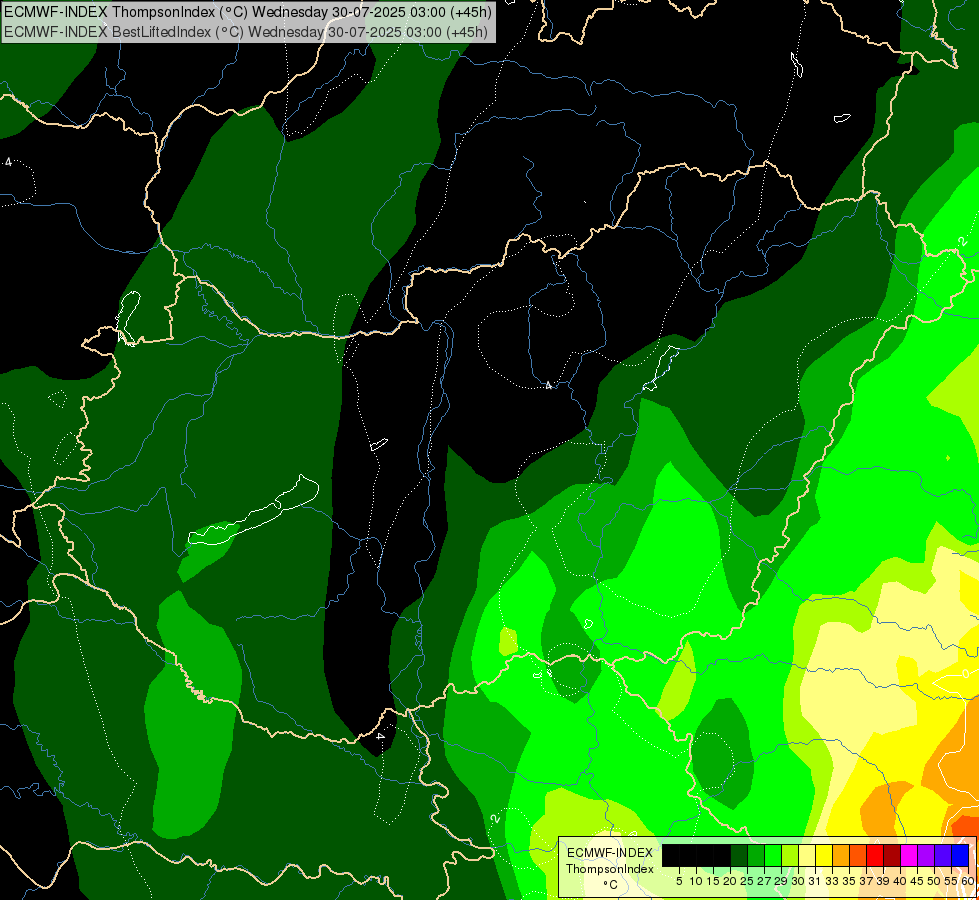Click the legend tick value 45
The height and width of the screenshot is (900, 979).
pos(917,881)
